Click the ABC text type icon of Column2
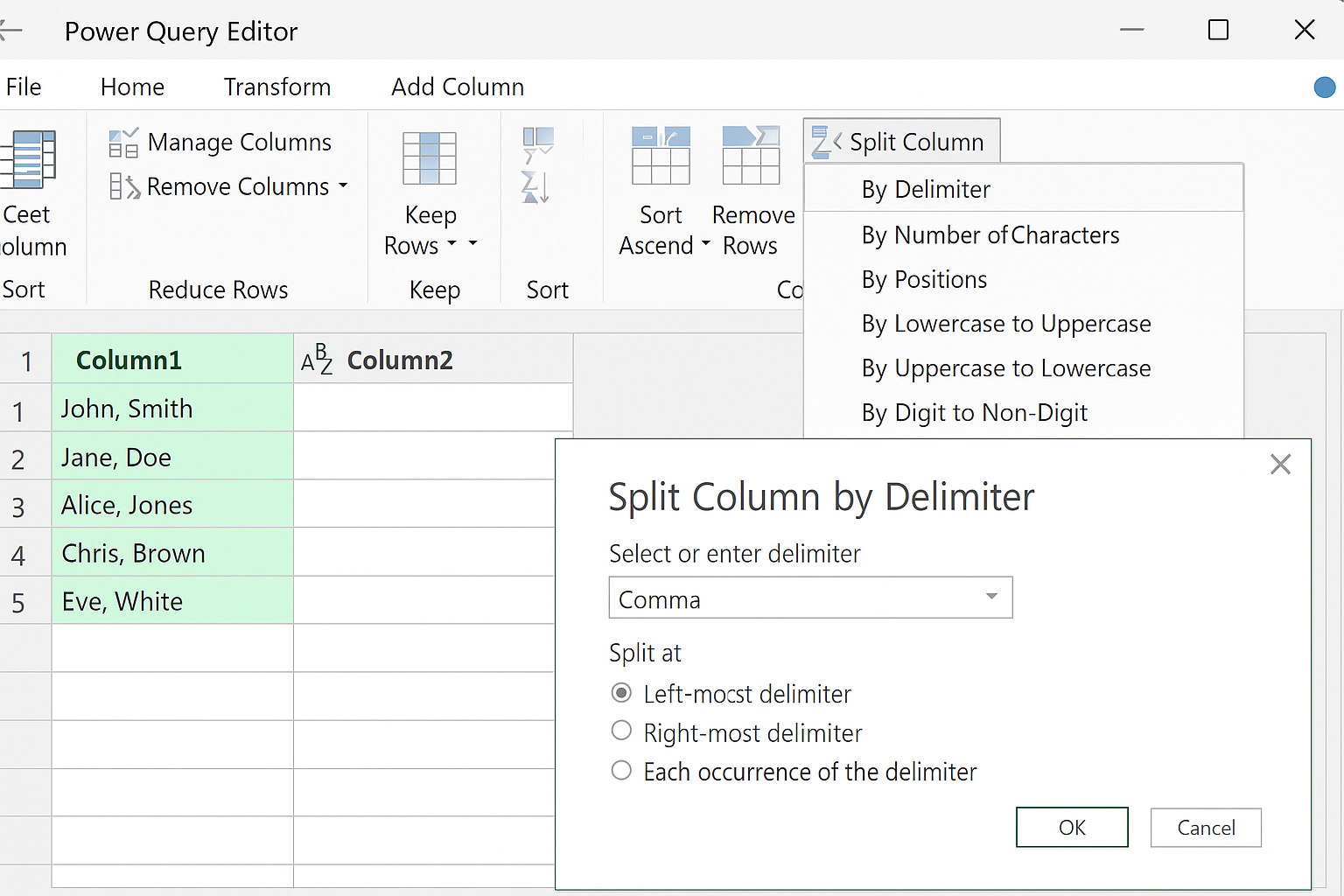The width and height of the screenshot is (1344, 896). coord(317,360)
